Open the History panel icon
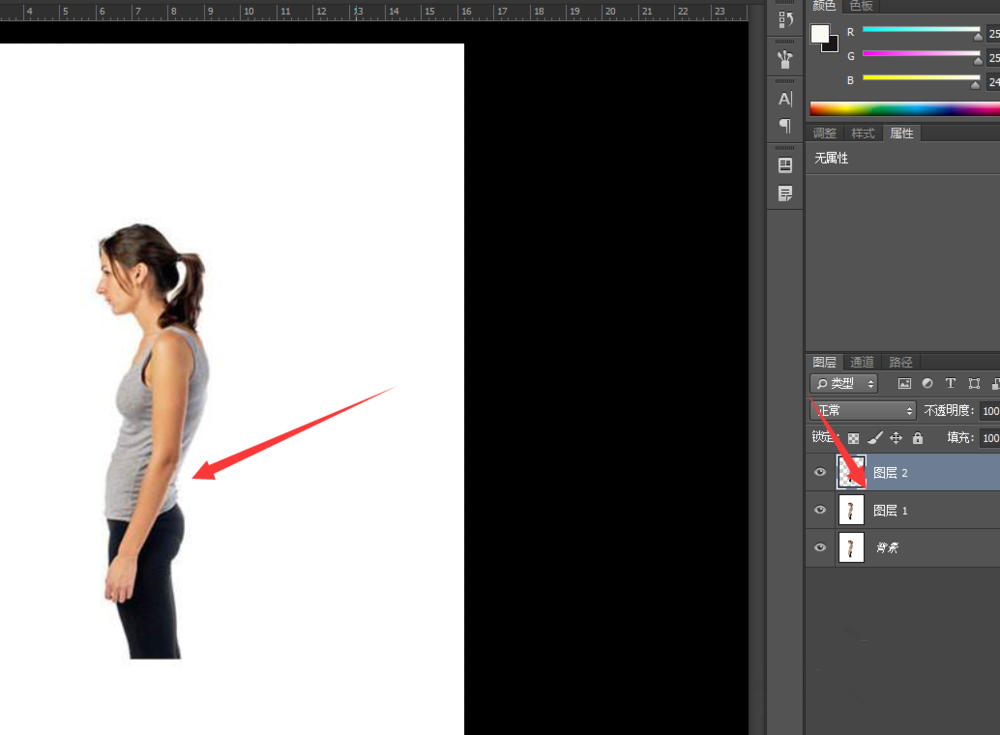Screen dimensions: 1000x735 tap(785, 19)
